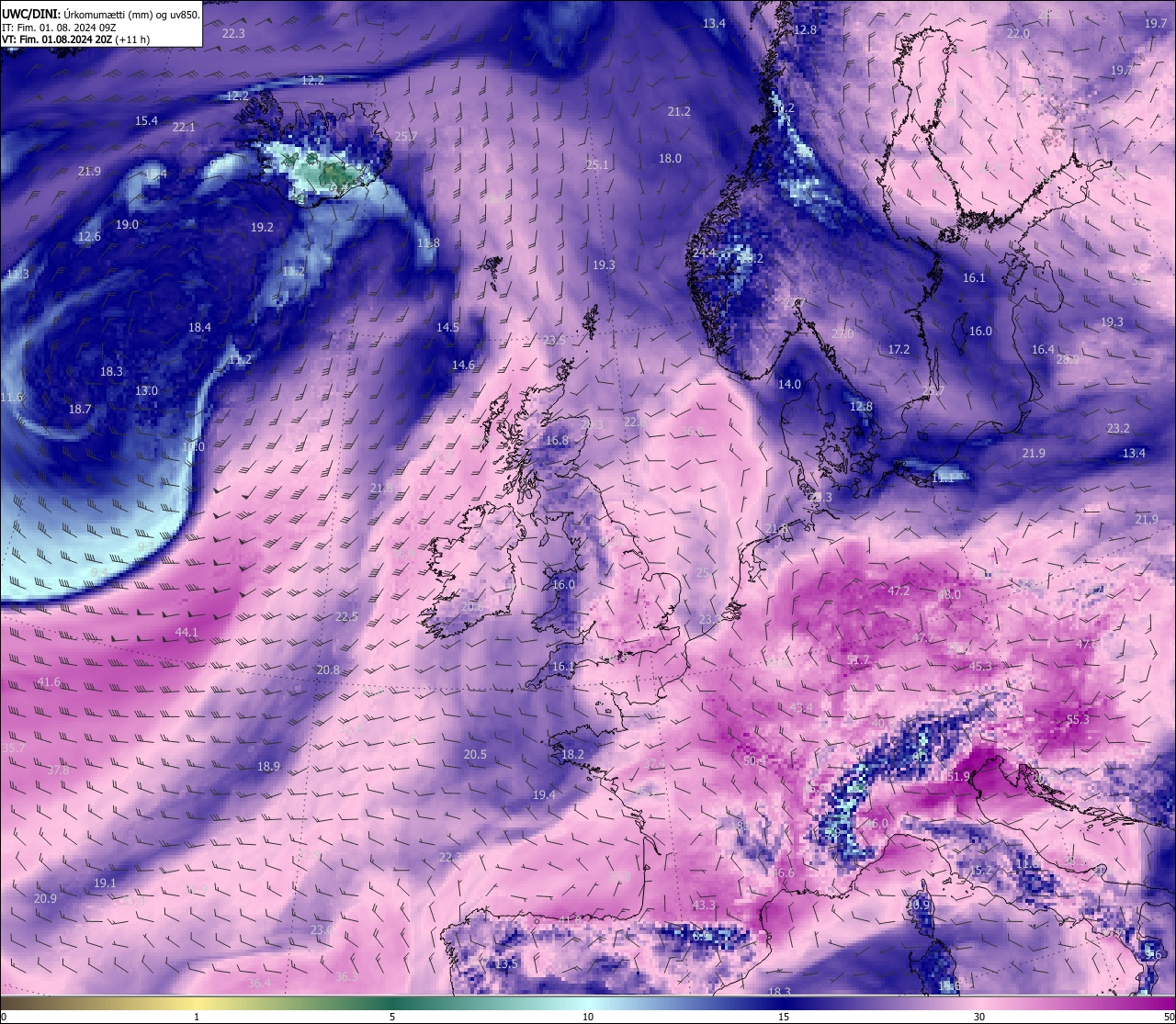Click the map value 12.6
Screen dimensions: 1176x1024
[x=89, y=237]
